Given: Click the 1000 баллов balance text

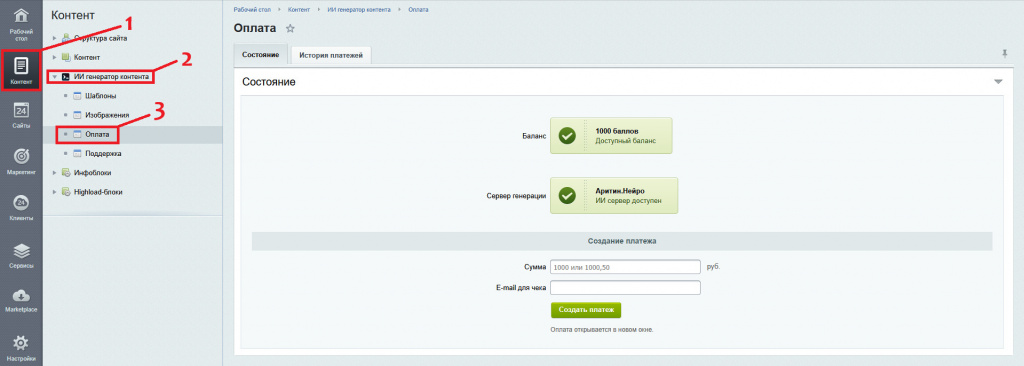Looking at the screenshot, I should 616,131.
